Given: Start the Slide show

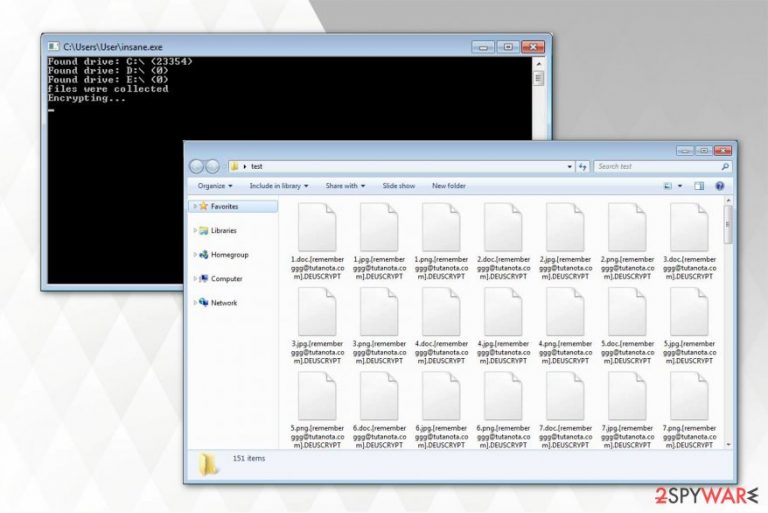Looking at the screenshot, I should pos(398,186).
